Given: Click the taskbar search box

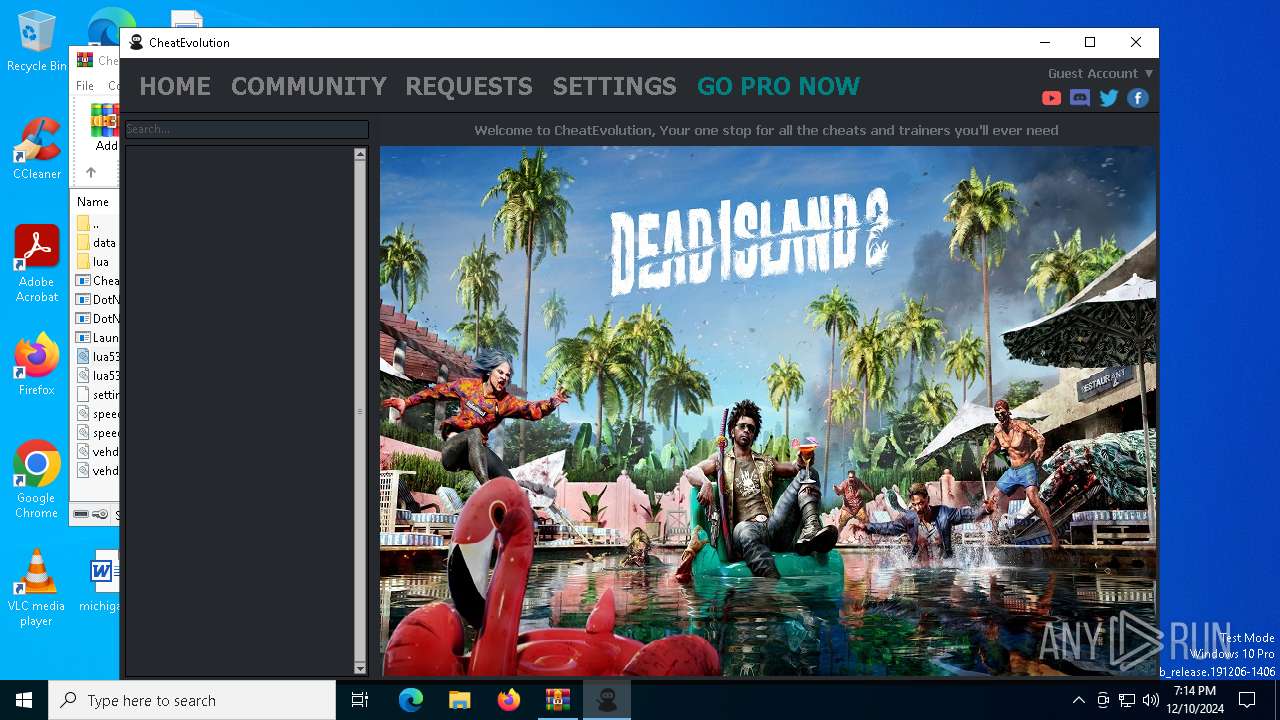Looking at the screenshot, I should coord(192,700).
